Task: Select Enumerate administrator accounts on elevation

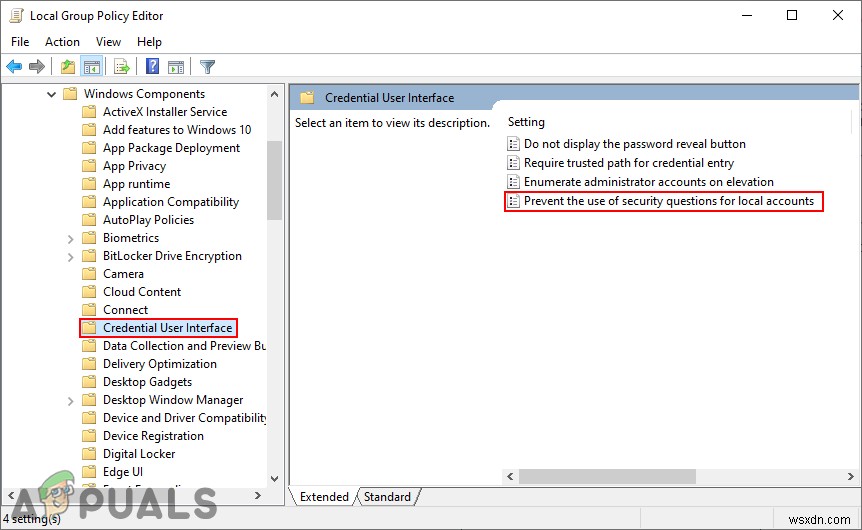Action: point(648,182)
